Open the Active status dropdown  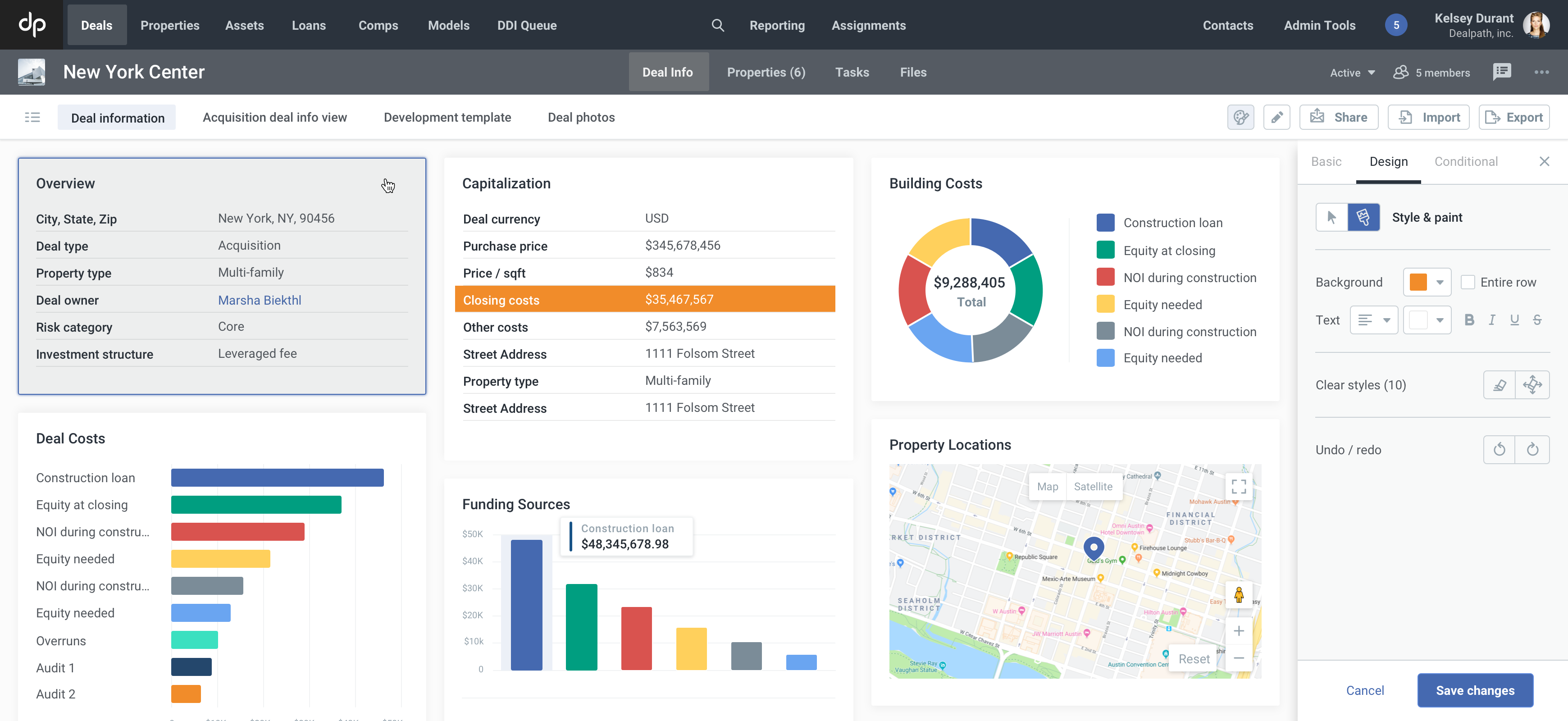tap(1352, 73)
